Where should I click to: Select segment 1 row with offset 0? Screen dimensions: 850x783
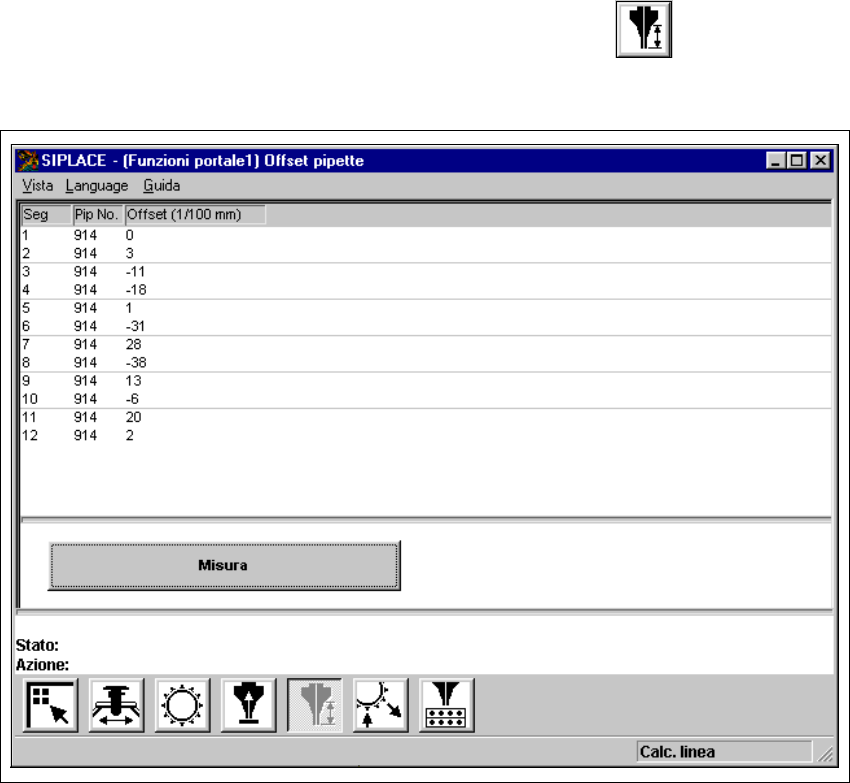pos(426,235)
